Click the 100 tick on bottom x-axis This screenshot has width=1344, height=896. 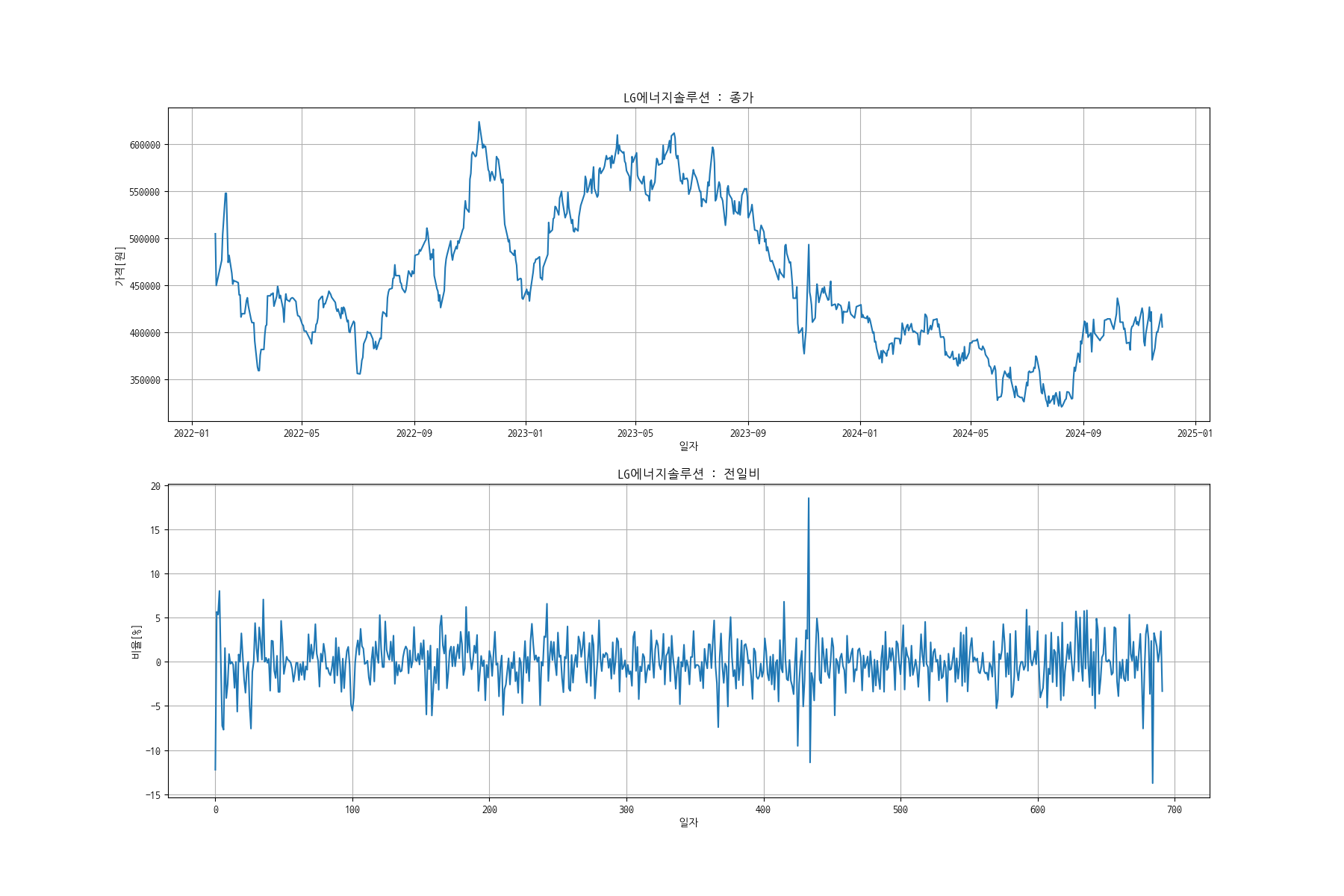click(352, 809)
